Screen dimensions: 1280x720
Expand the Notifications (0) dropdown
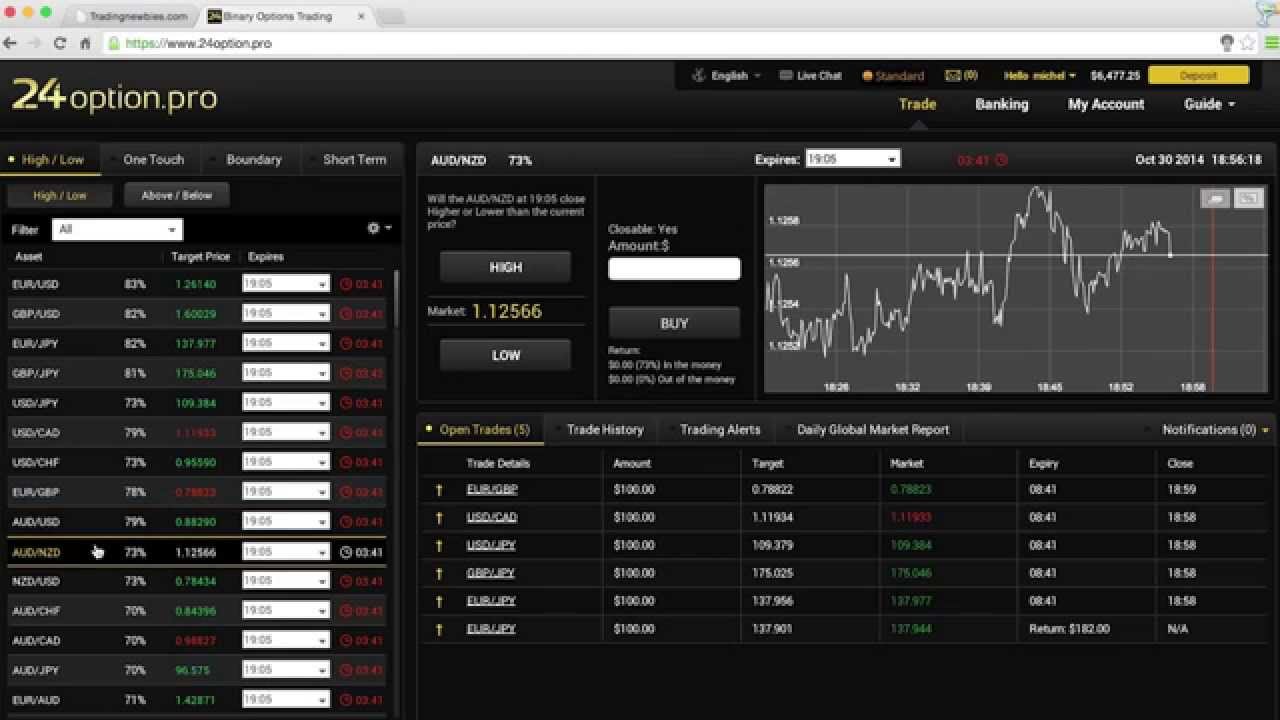(1215, 430)
